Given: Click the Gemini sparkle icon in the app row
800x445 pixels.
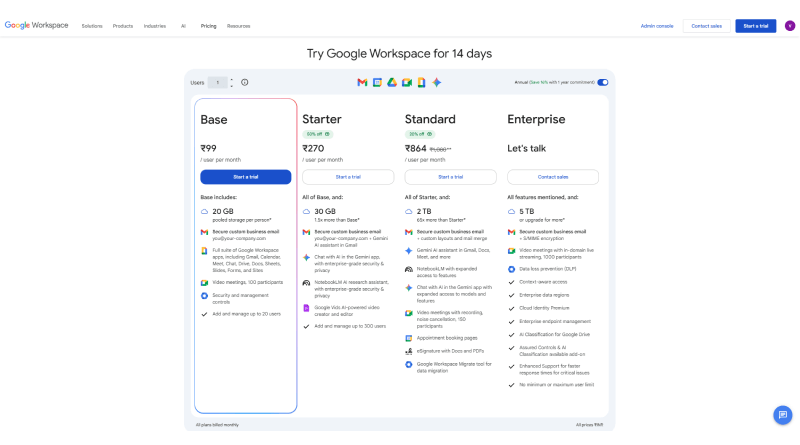Looking at the screenshot, I should point(437,82).
